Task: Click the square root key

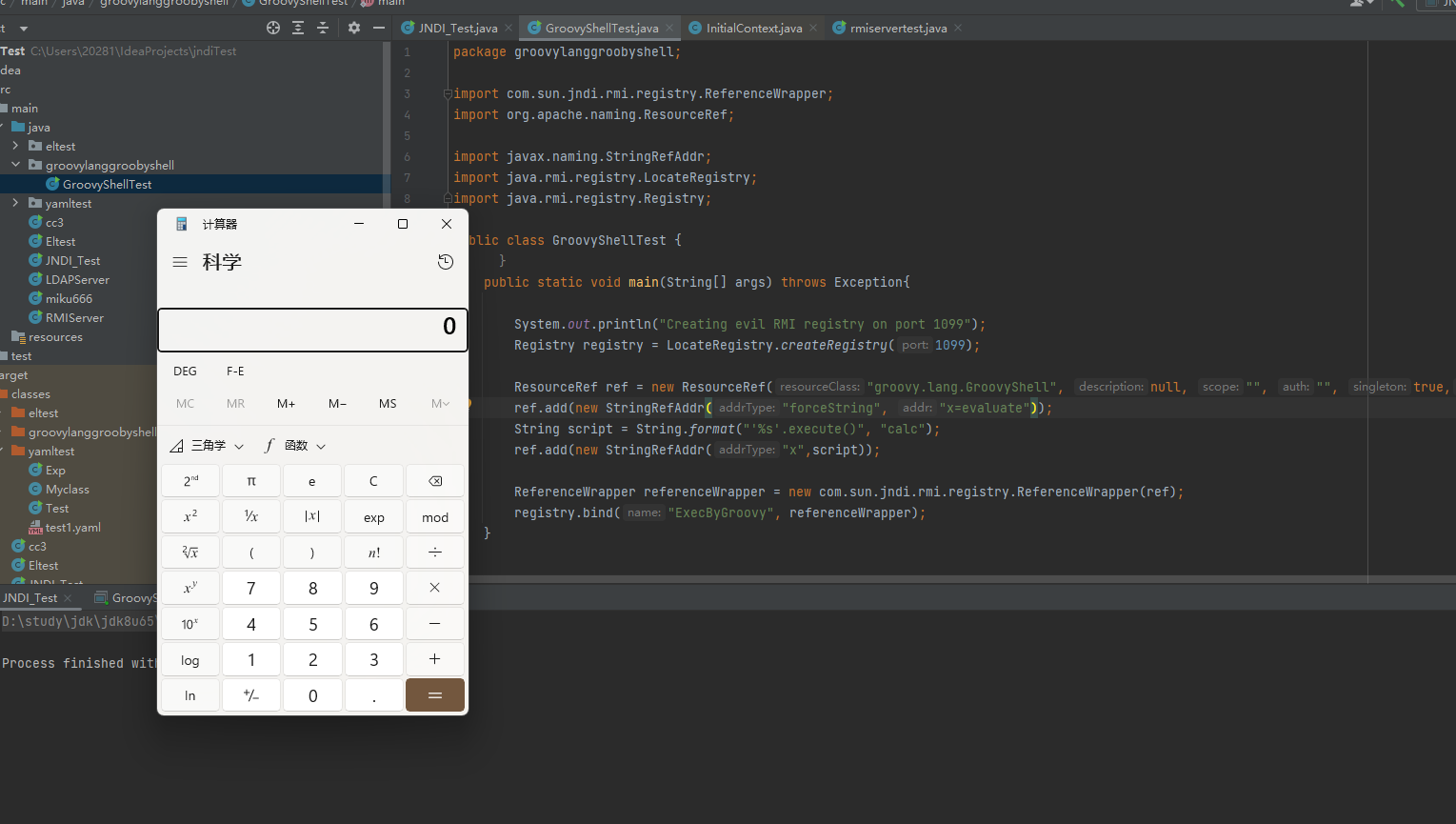Action: pos(190,553)
